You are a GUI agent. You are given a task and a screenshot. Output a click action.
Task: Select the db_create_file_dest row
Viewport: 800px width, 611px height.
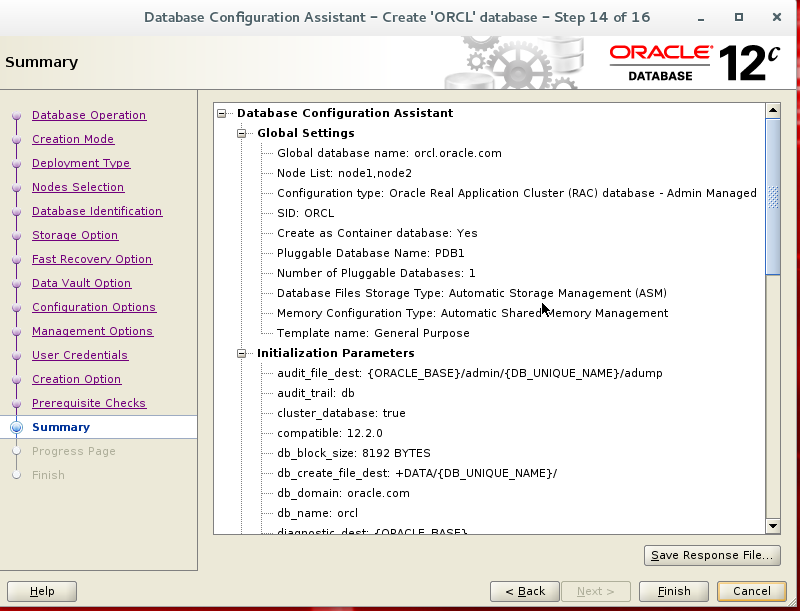pos(417,473)
